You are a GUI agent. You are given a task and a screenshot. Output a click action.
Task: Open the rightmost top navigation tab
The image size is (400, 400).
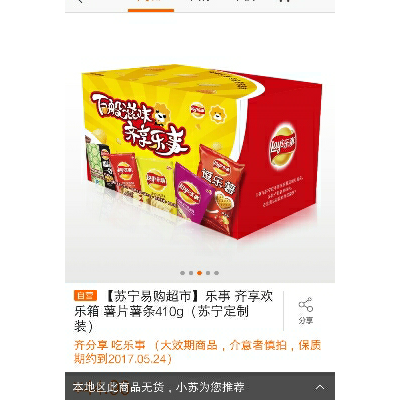pos(286,2)
